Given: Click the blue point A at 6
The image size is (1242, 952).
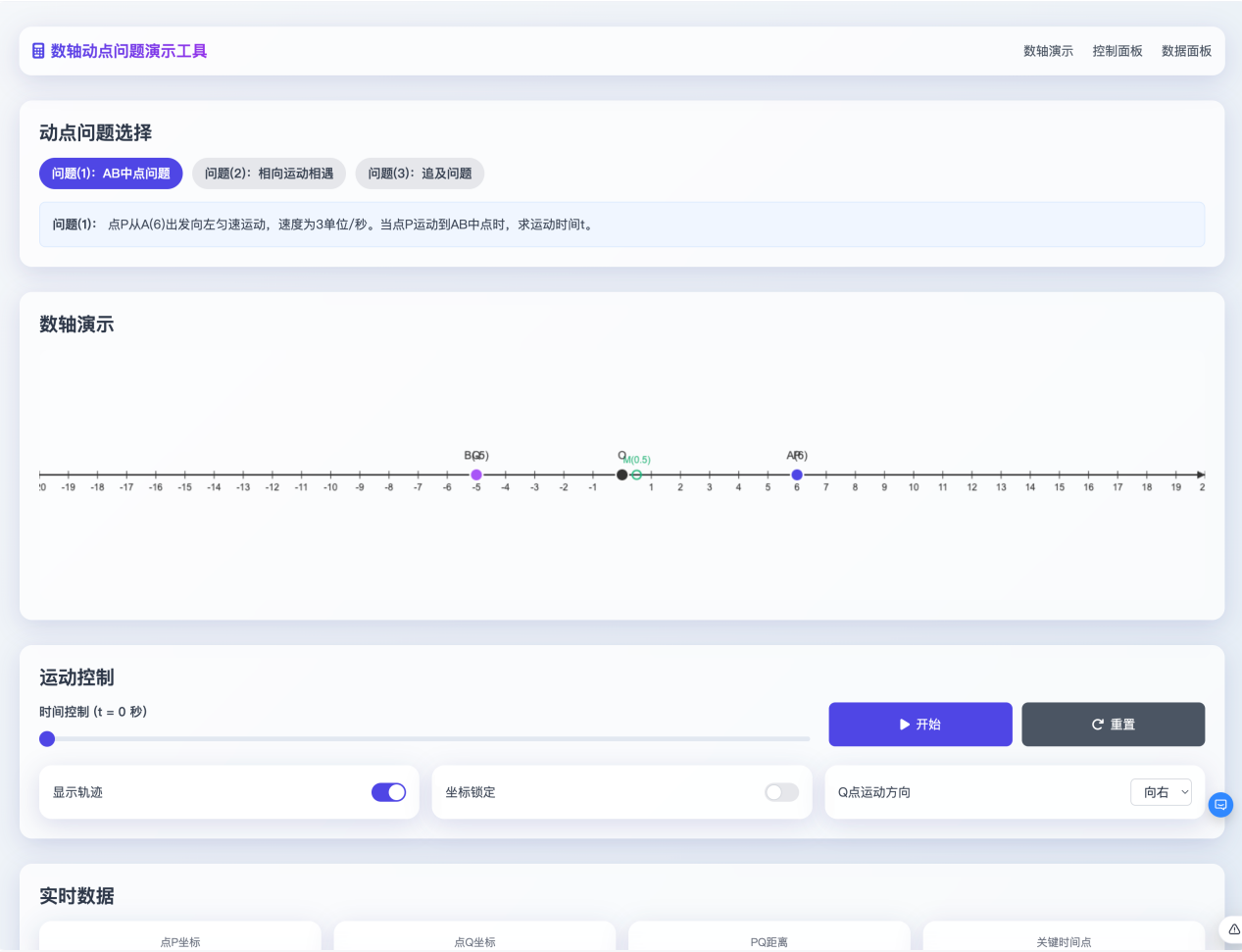Looking at the screenshot, I should click(797, 475).
